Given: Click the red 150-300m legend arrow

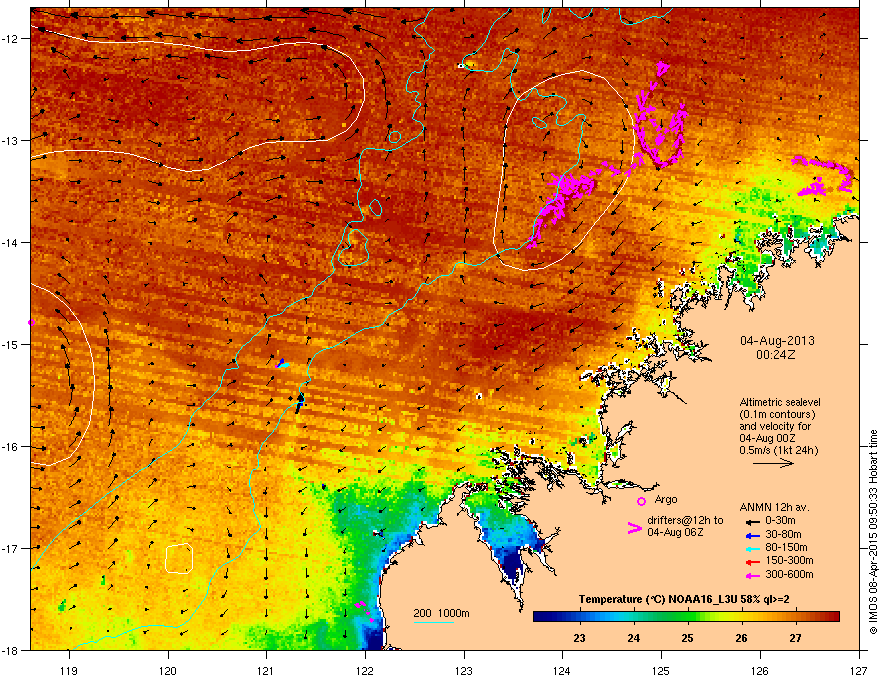Looking at the screenshot, I should pos(752,562).
